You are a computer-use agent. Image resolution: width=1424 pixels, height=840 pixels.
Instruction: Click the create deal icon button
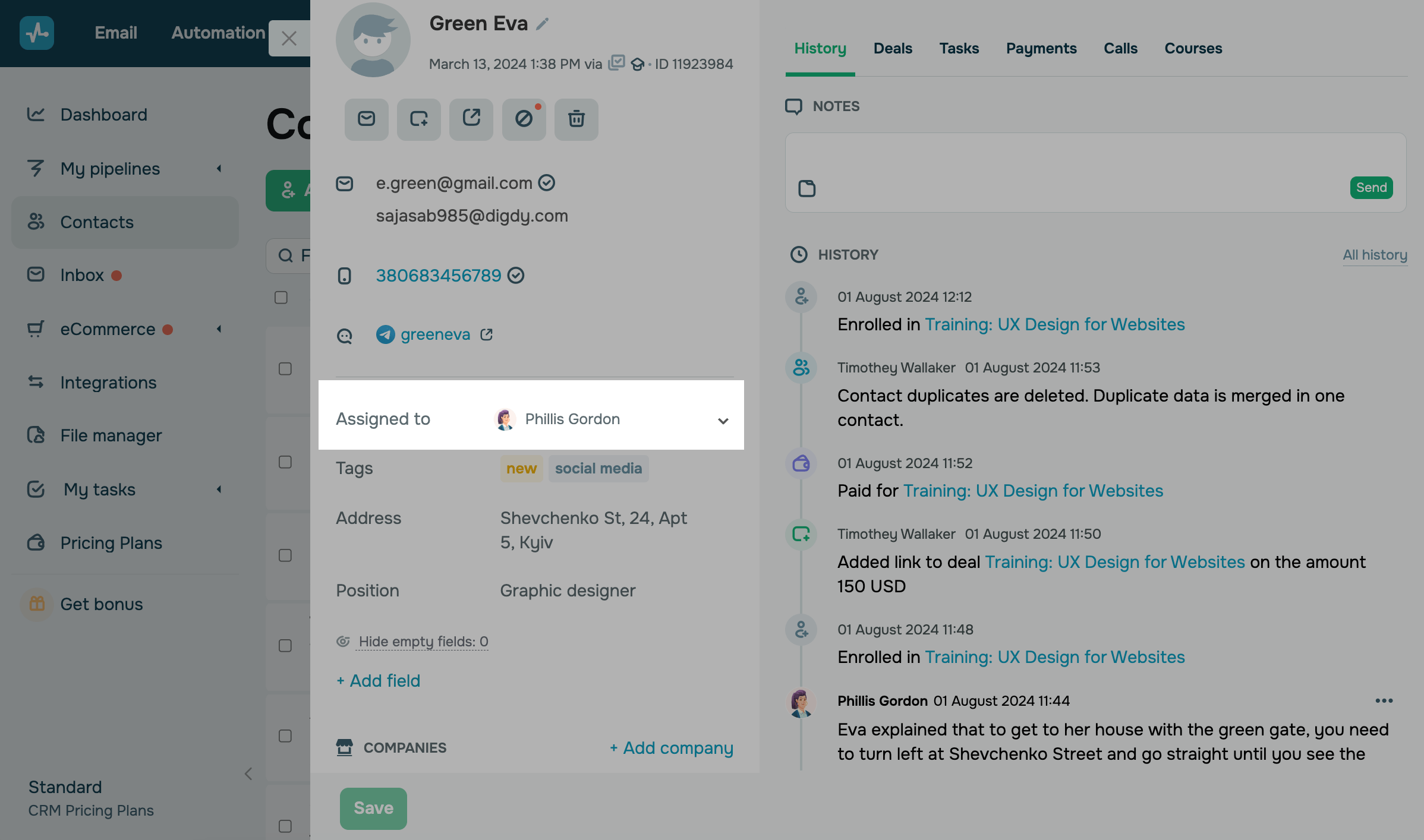pos(418,119)
